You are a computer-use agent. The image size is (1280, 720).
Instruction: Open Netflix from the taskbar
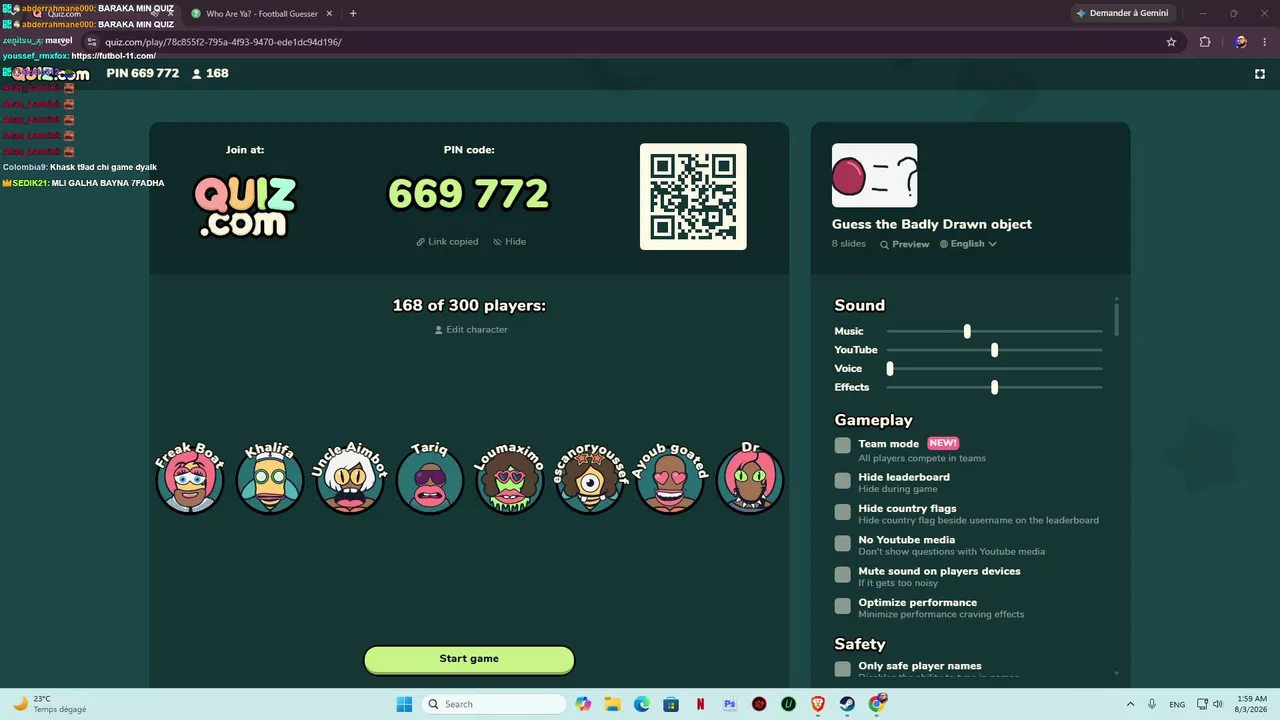[x=701, y=704]
